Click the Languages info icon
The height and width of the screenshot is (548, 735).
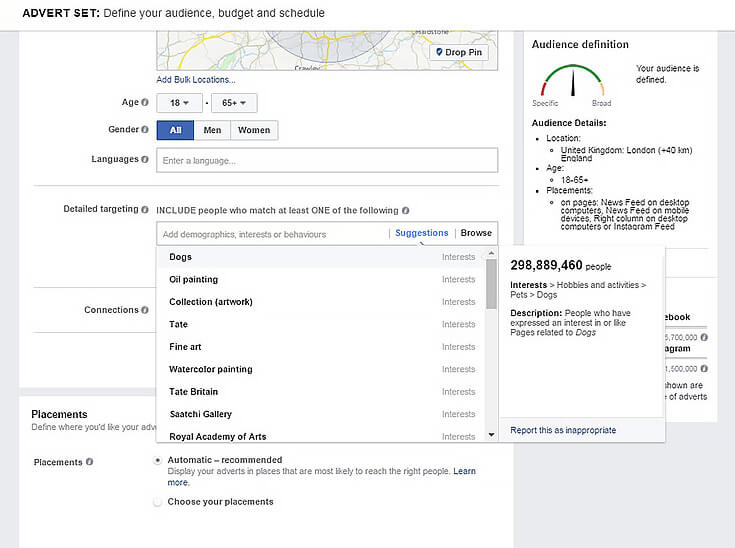(x=145, y=159)
